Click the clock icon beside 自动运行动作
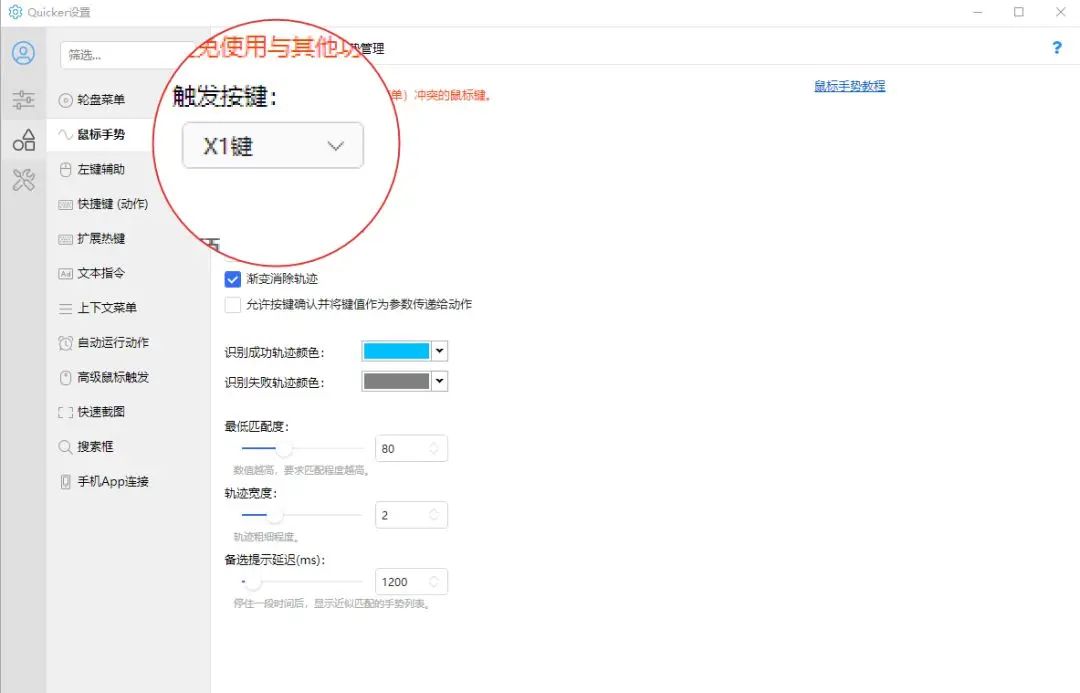Viewport: 1080px width, 693px height. [x=65, y=343]
